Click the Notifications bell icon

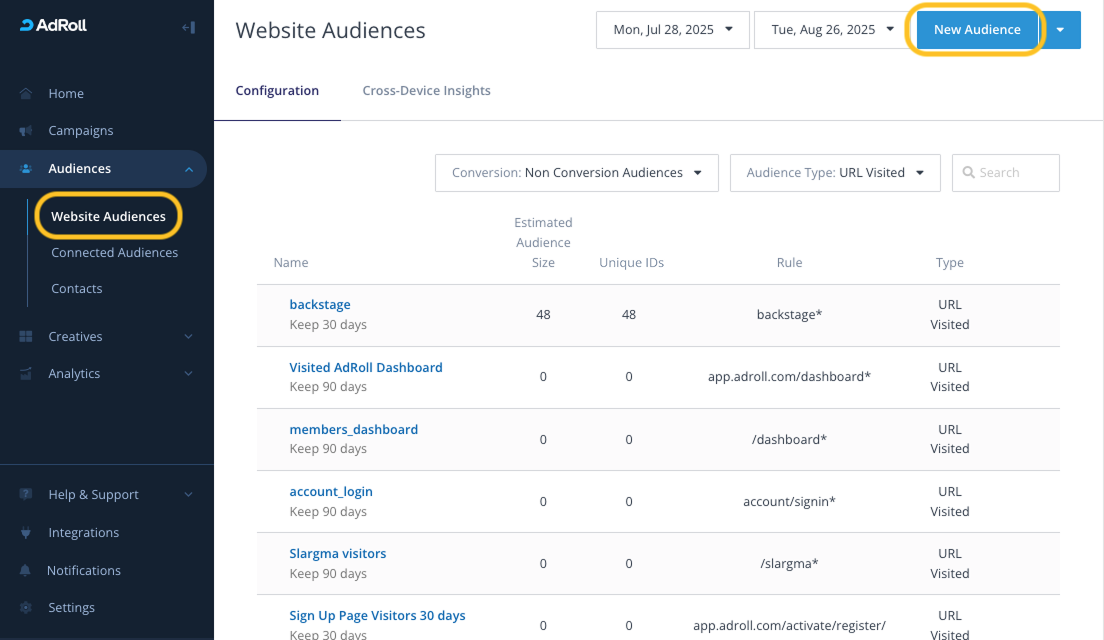pyautogui.click(x=26, y=571)
